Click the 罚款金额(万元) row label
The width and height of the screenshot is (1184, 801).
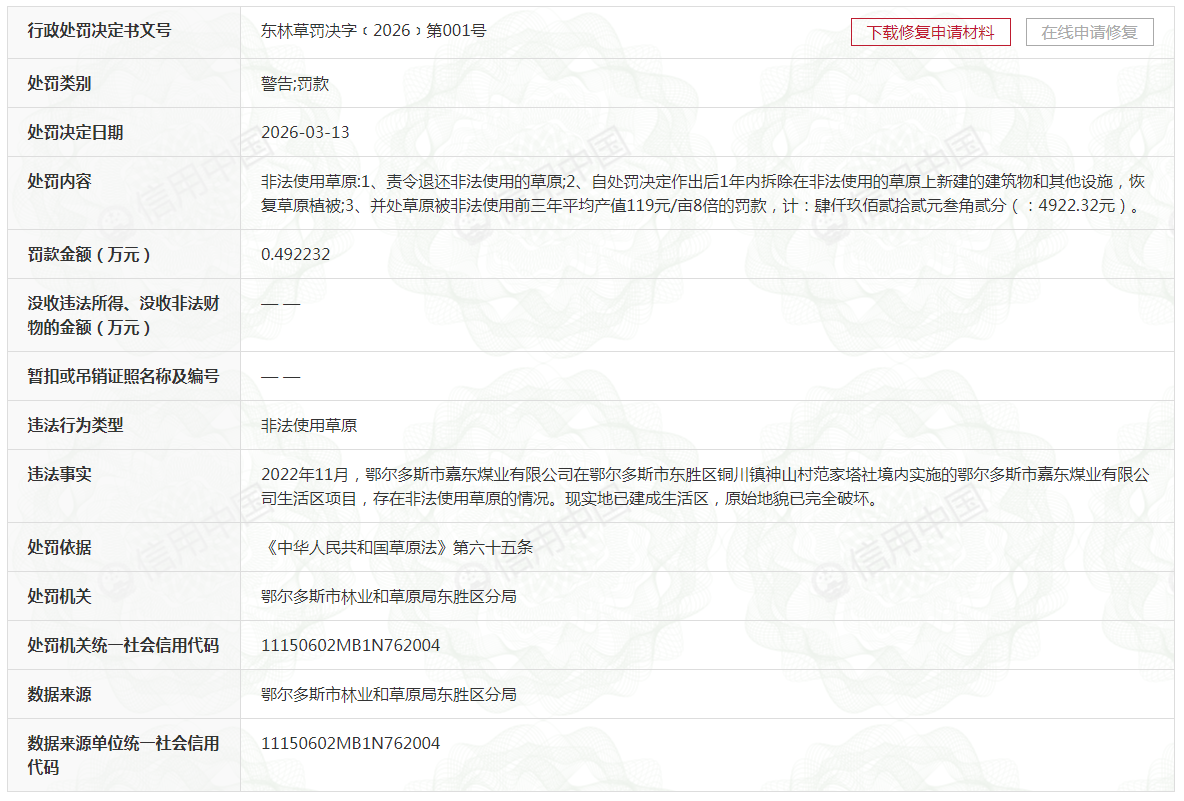point(90,255)
